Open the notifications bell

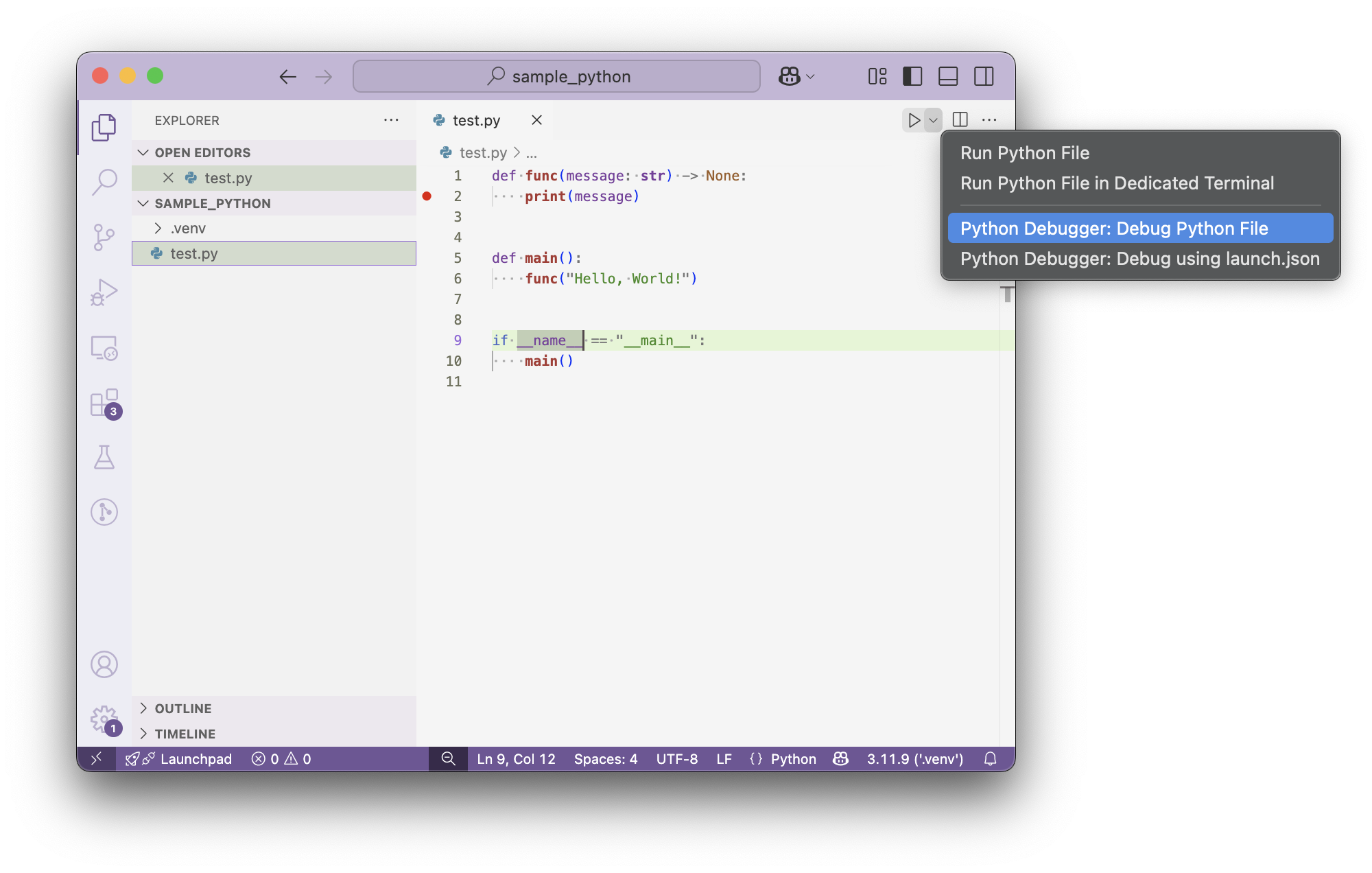990,758
